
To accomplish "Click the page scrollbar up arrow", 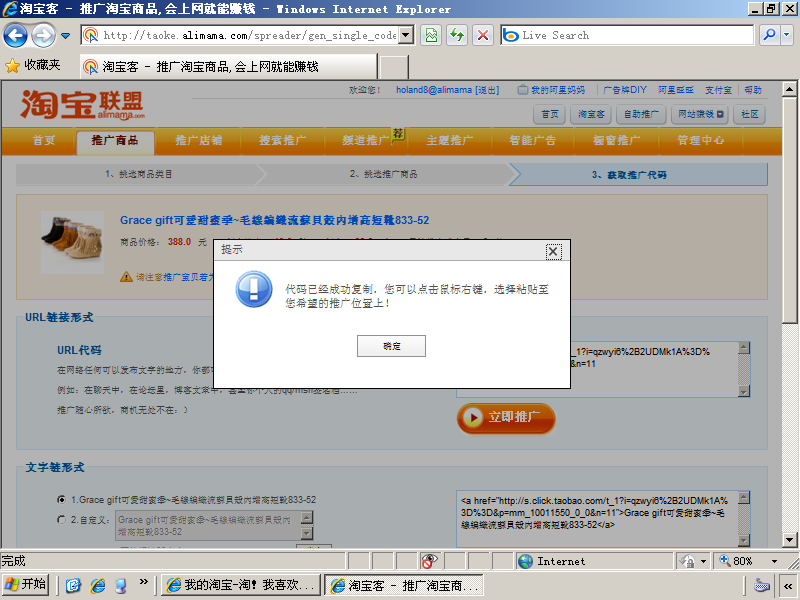I will (x=790, y=89).
